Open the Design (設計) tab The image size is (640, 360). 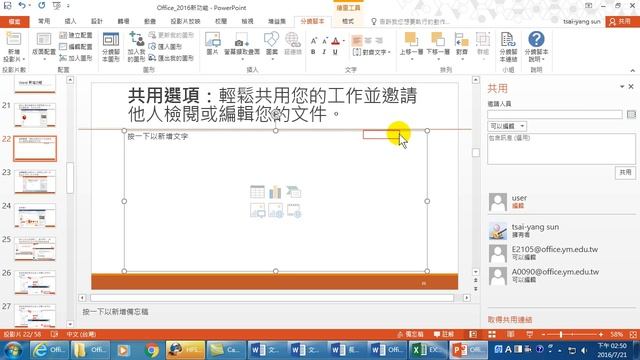(x=97, y=21)
